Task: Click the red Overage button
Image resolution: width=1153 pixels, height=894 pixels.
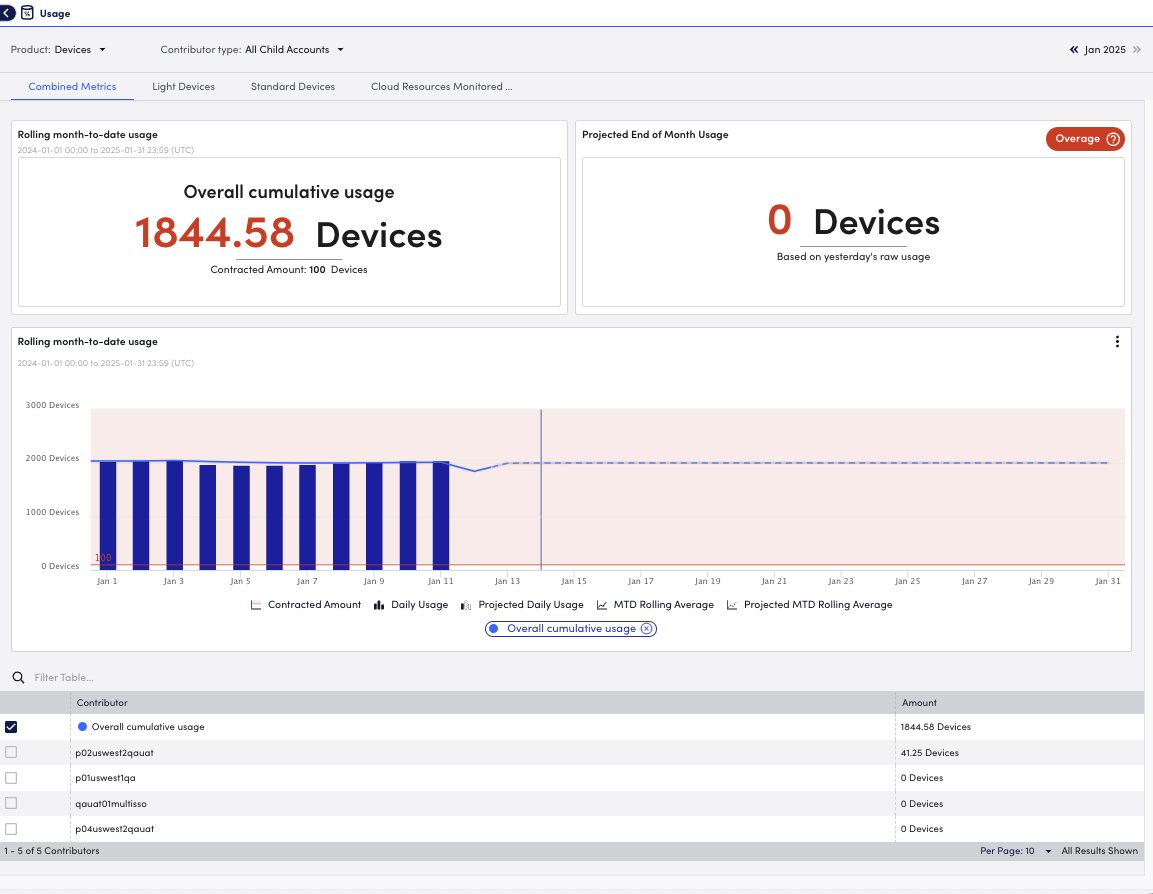Action: tap(1085, 138)
